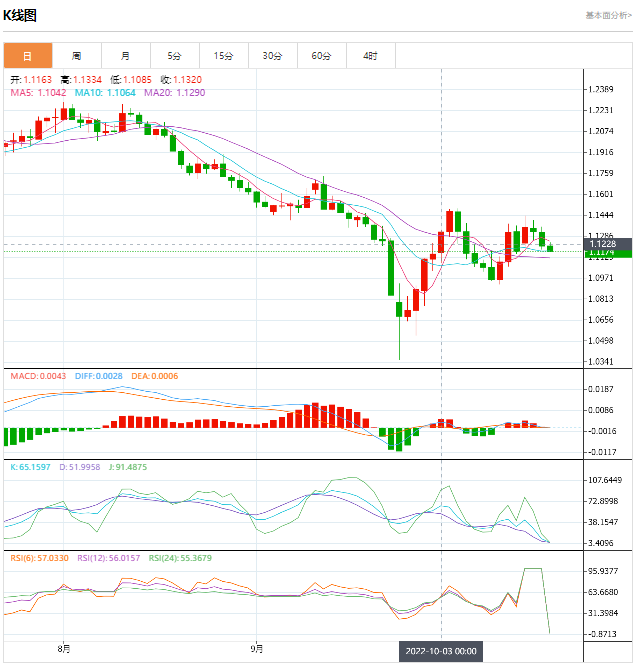
Task: Click the MACD: 0.0043 label
Action: 38,376
